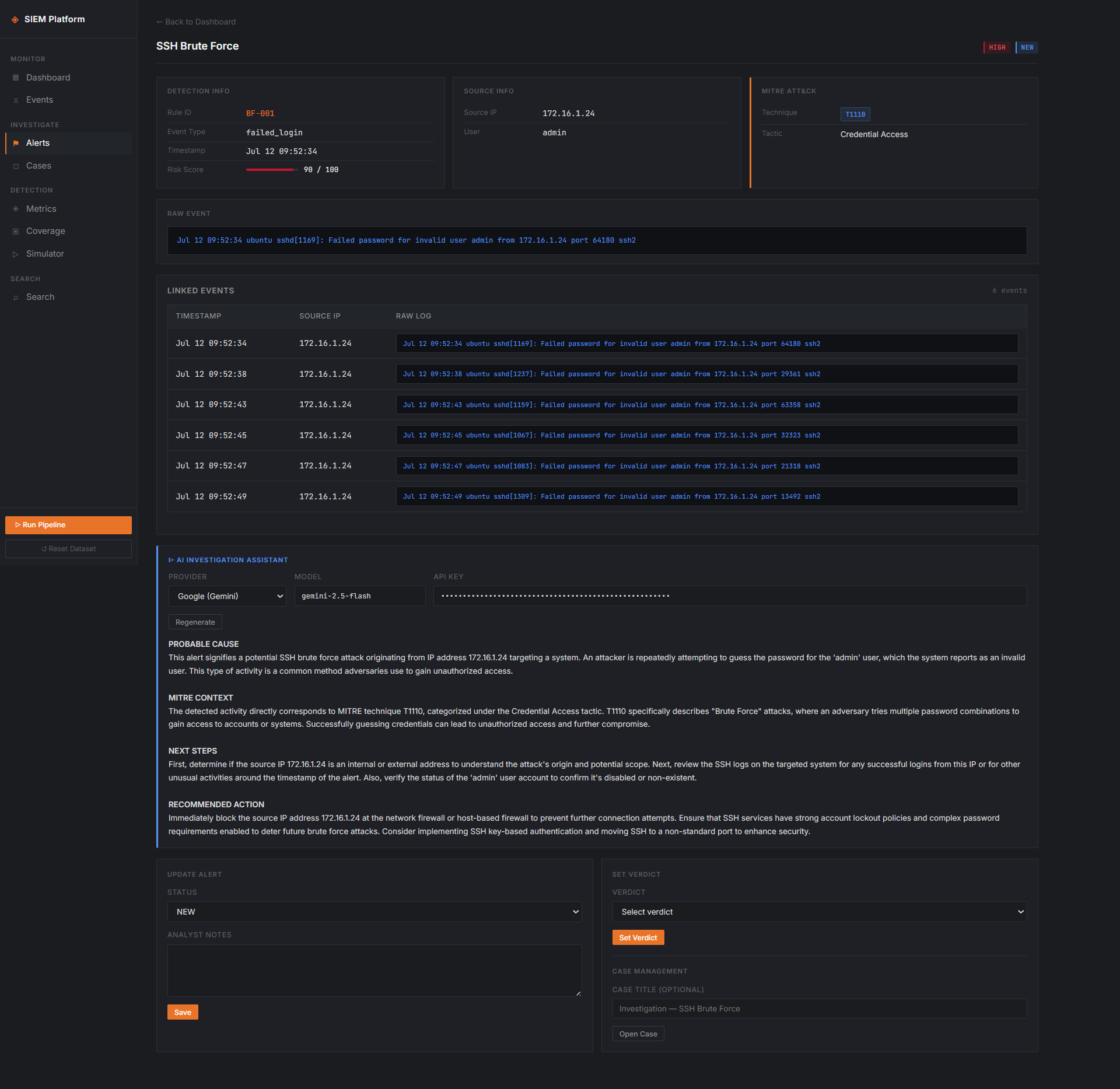Select the Alerts flag icon
The image size is (1120, 1089).
pos(16,143)
